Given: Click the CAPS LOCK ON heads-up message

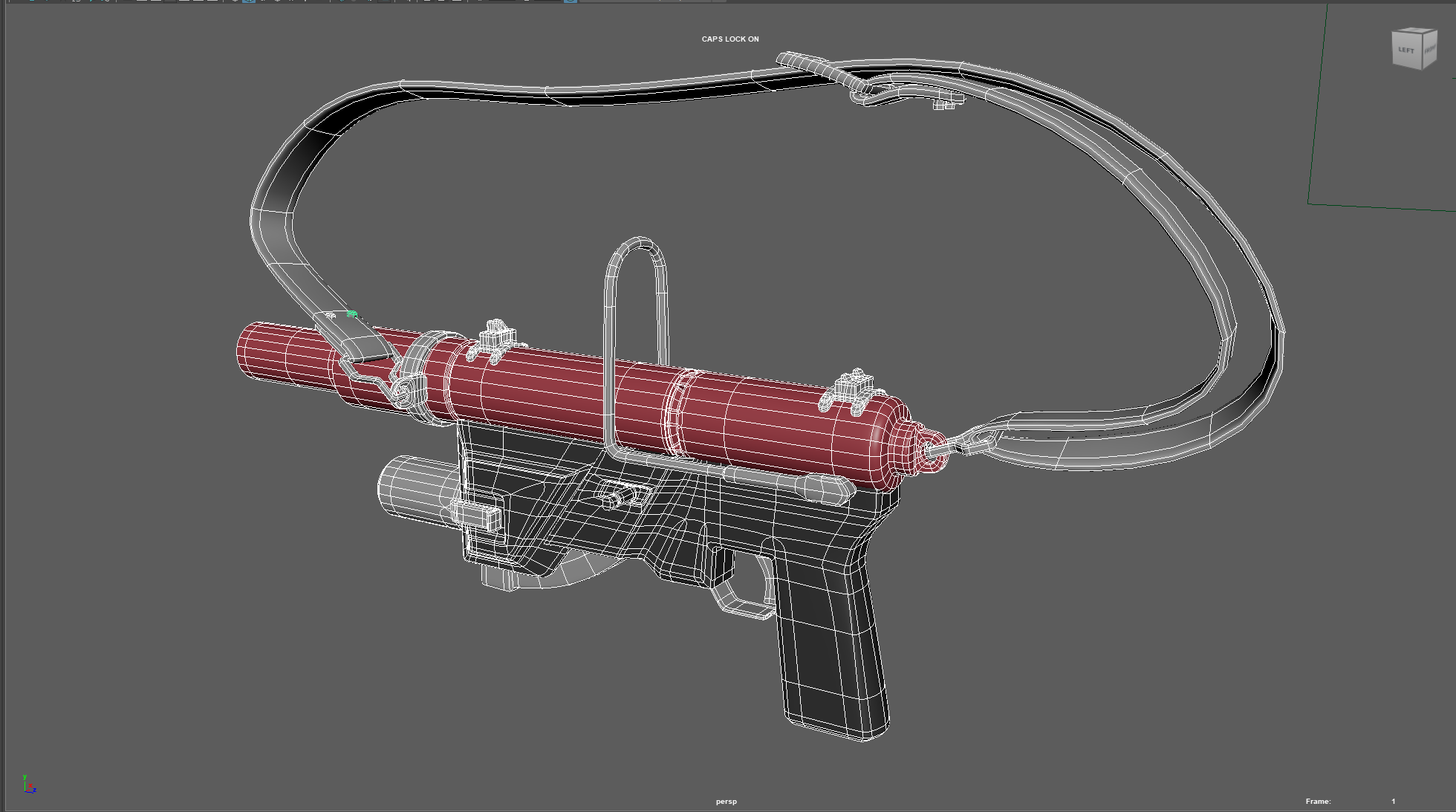Looking at the screenshot, I should coord(730,39).
